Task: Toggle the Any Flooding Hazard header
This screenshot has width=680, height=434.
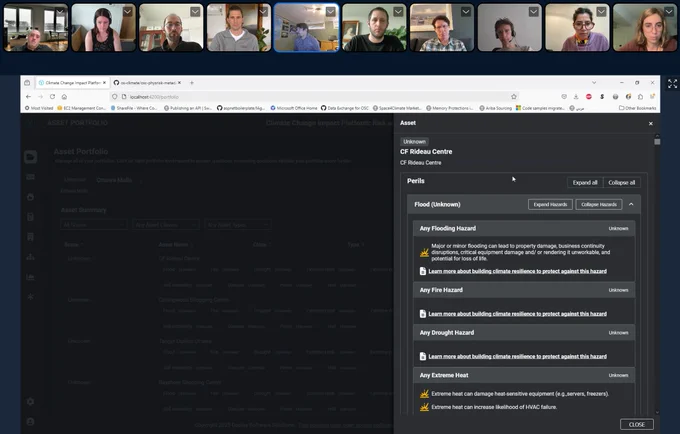Action: (524, 228)
